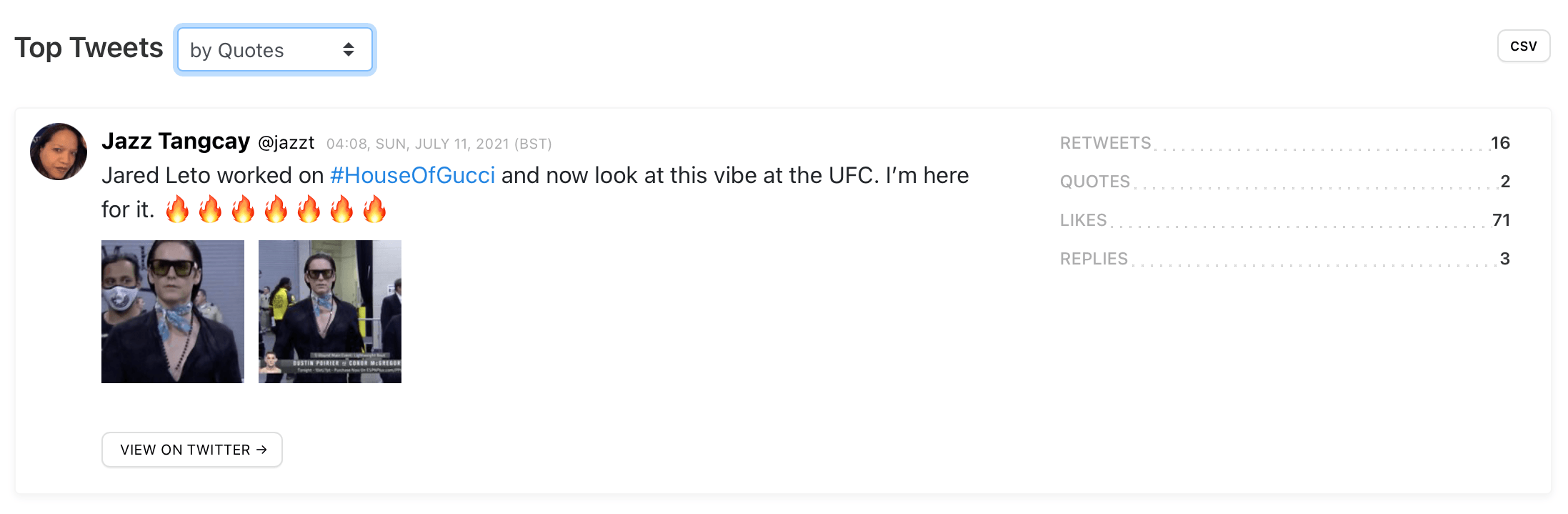Export top tweets with CSV button
This screenshot has height=514, width=1568.
pos(1523,46)
